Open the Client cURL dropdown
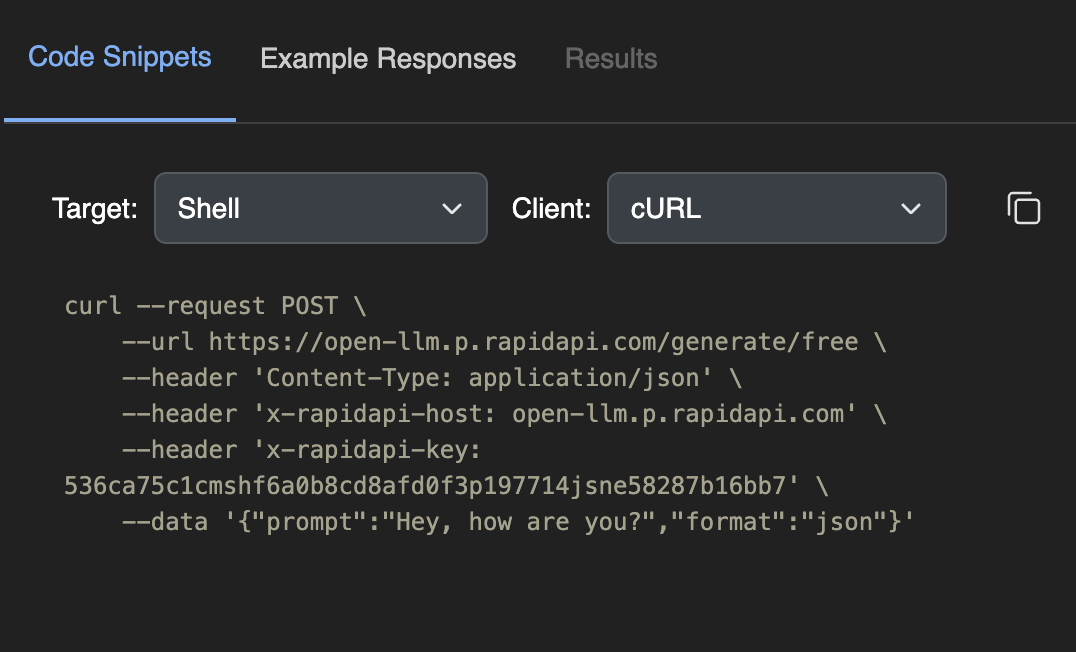The image size is (1076, 652). click(x=777, y=208)
